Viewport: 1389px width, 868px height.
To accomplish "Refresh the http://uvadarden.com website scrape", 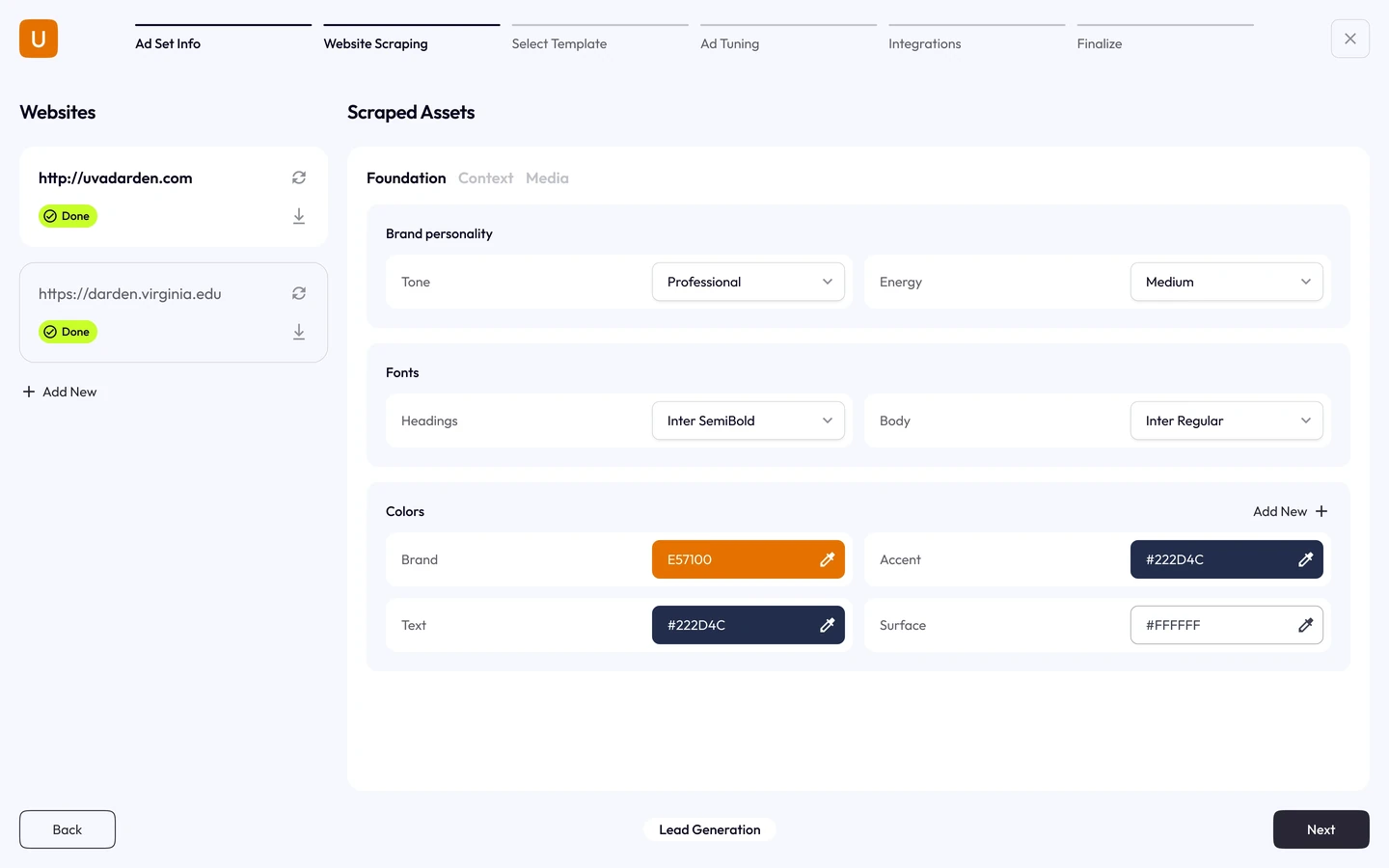I will 299,177.
